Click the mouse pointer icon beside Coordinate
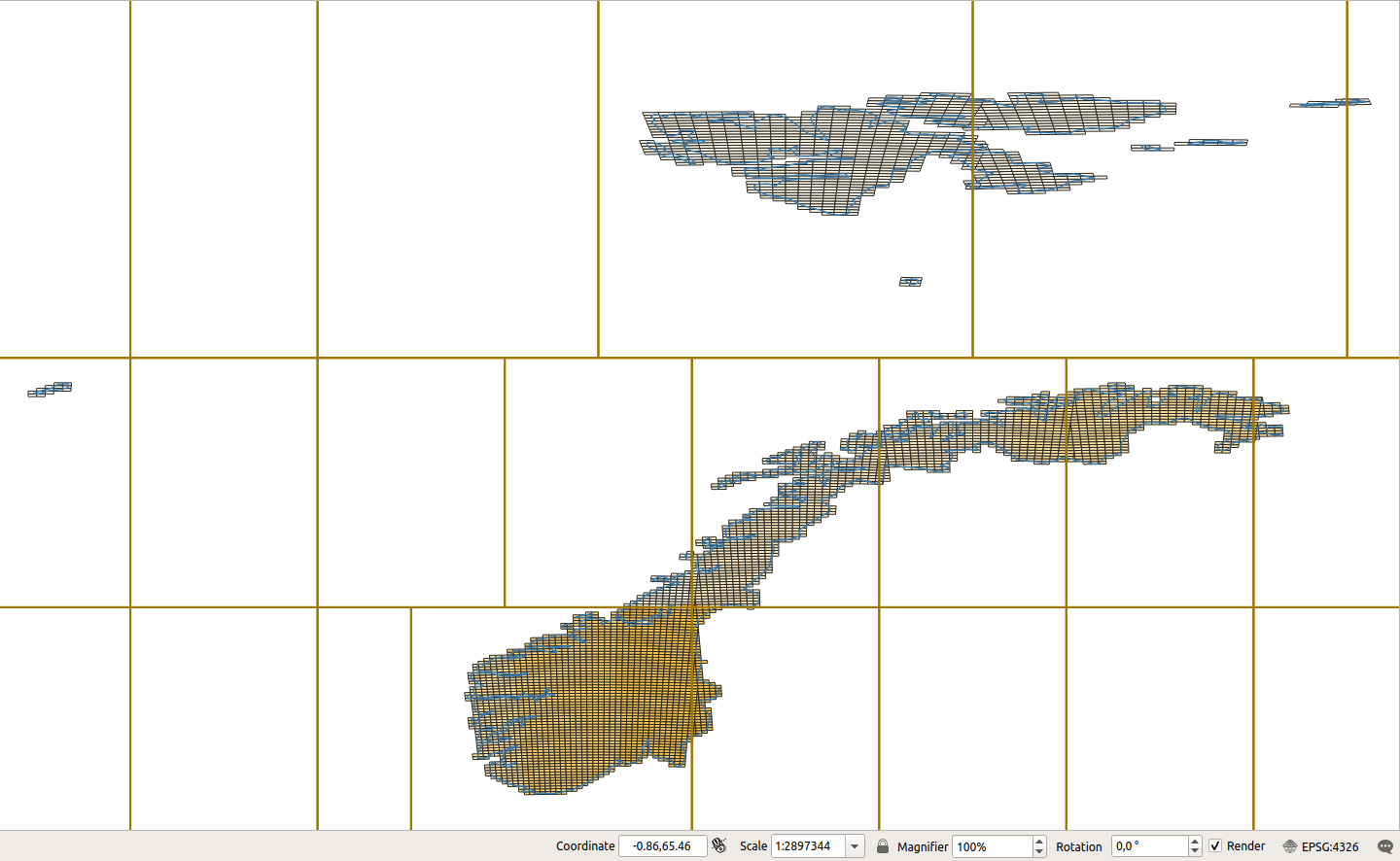1400x861 pixels. [718, 845]
